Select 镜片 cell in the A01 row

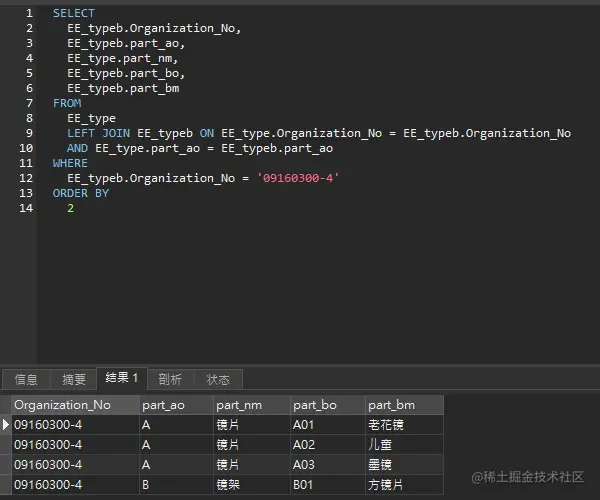tap(252, 425)
